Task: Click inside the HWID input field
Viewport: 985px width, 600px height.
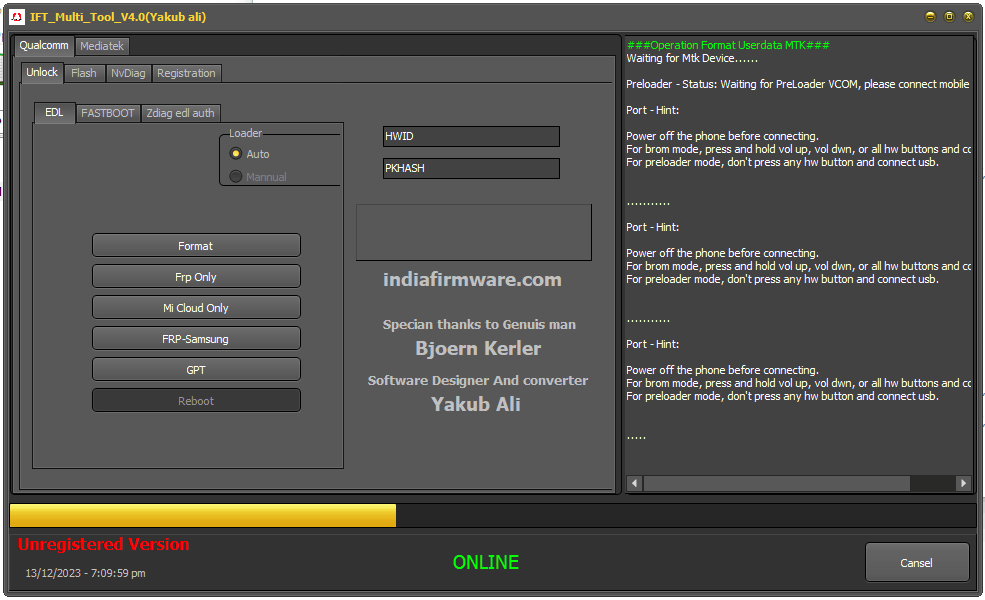Action: [470, 136]
